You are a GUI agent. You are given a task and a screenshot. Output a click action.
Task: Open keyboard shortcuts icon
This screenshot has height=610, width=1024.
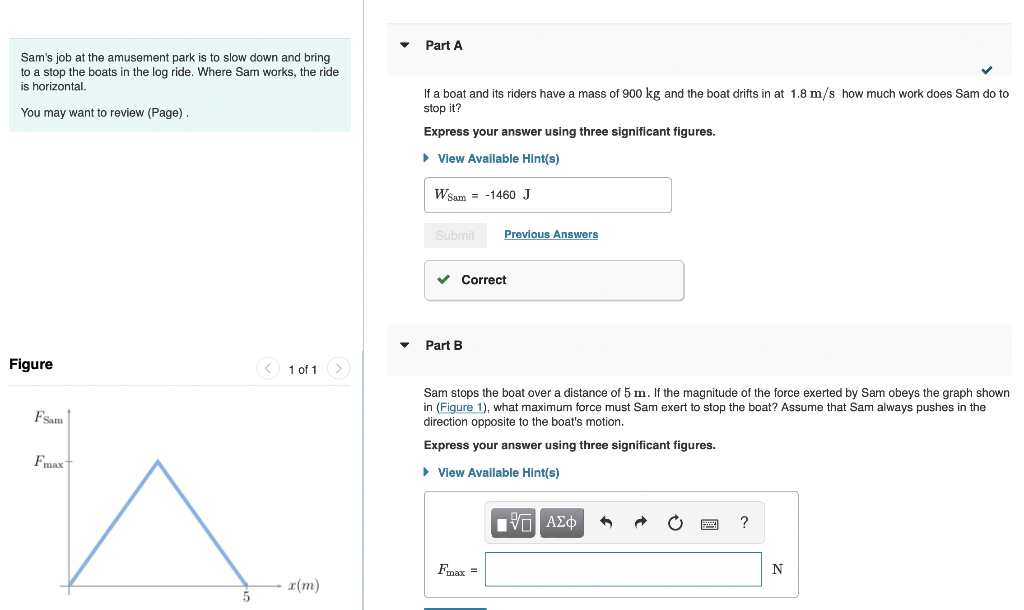tap(709, 523)
